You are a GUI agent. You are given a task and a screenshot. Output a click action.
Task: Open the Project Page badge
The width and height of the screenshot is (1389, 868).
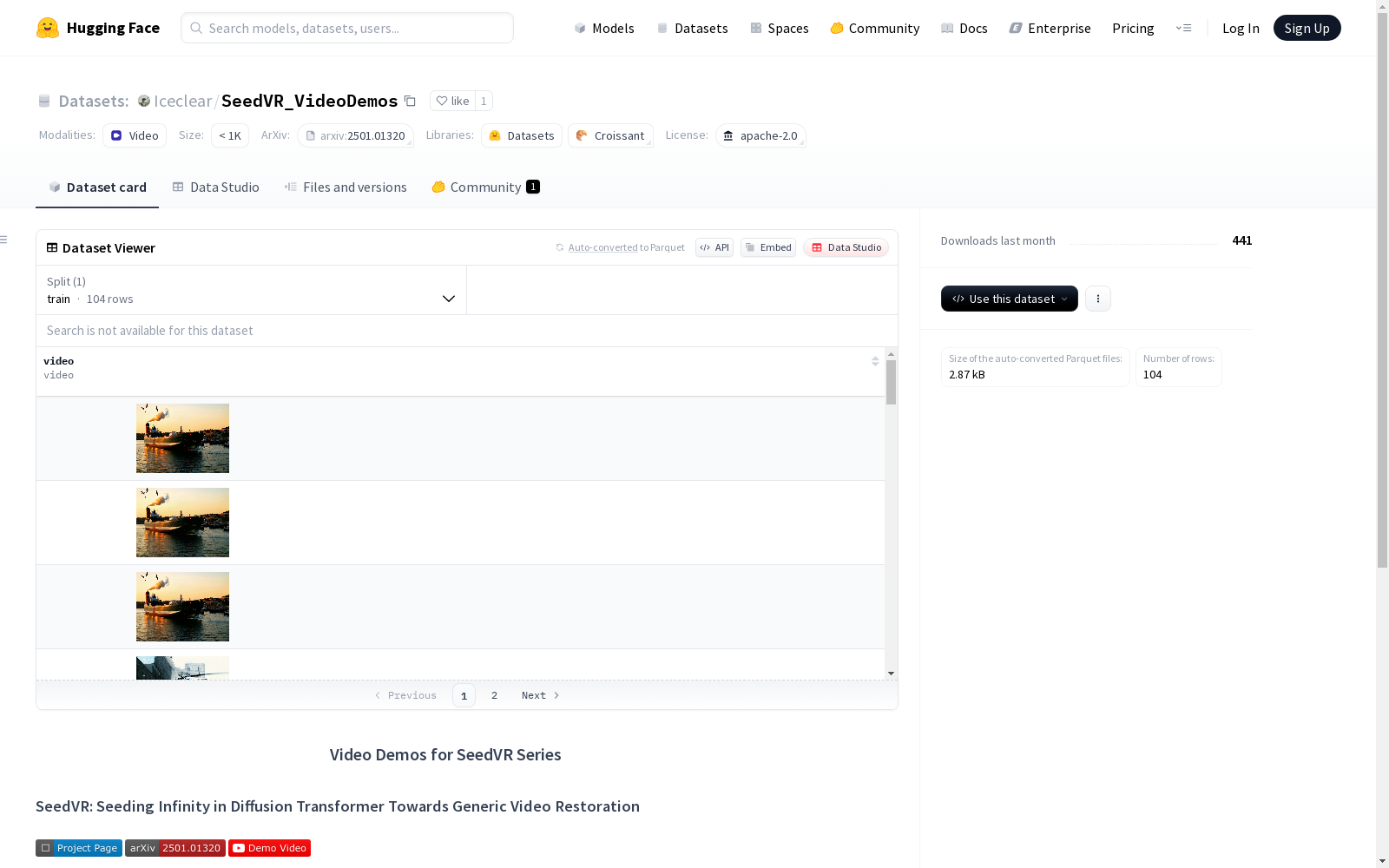(x=79, y=848)
